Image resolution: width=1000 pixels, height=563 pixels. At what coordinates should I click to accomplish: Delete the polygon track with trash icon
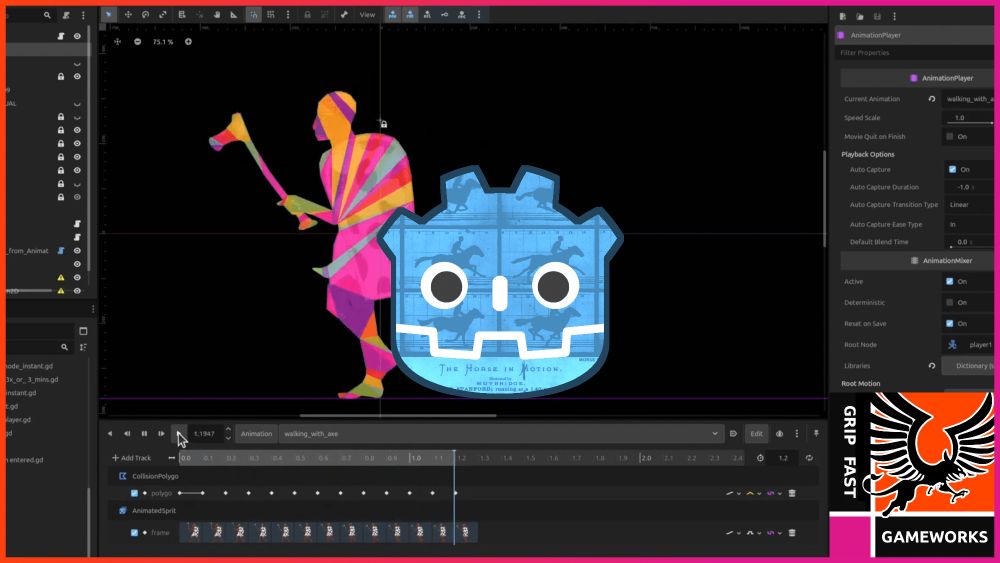pos(792,493)
